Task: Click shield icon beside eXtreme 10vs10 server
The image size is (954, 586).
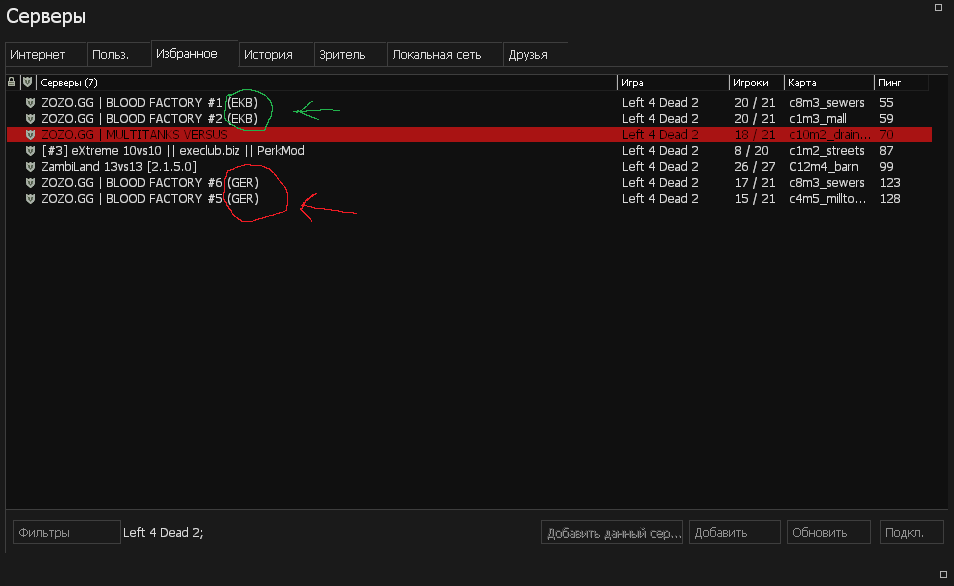Action: click(30, 151)
